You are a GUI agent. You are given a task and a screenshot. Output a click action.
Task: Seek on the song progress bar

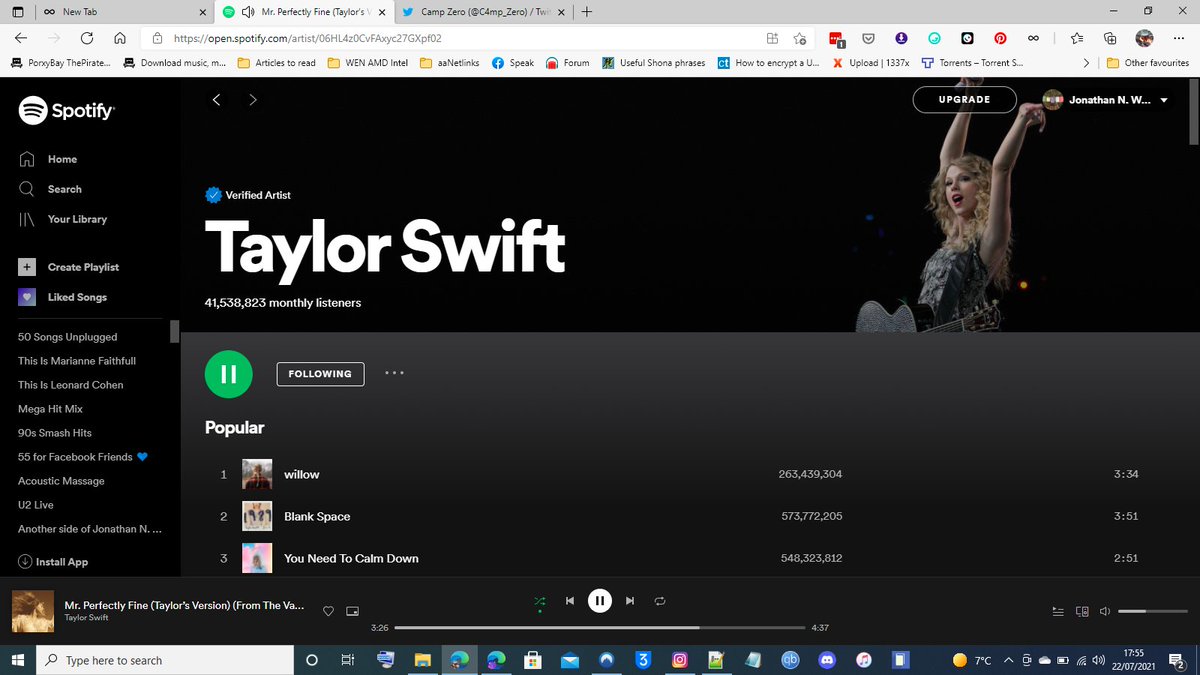click(600, 627)
